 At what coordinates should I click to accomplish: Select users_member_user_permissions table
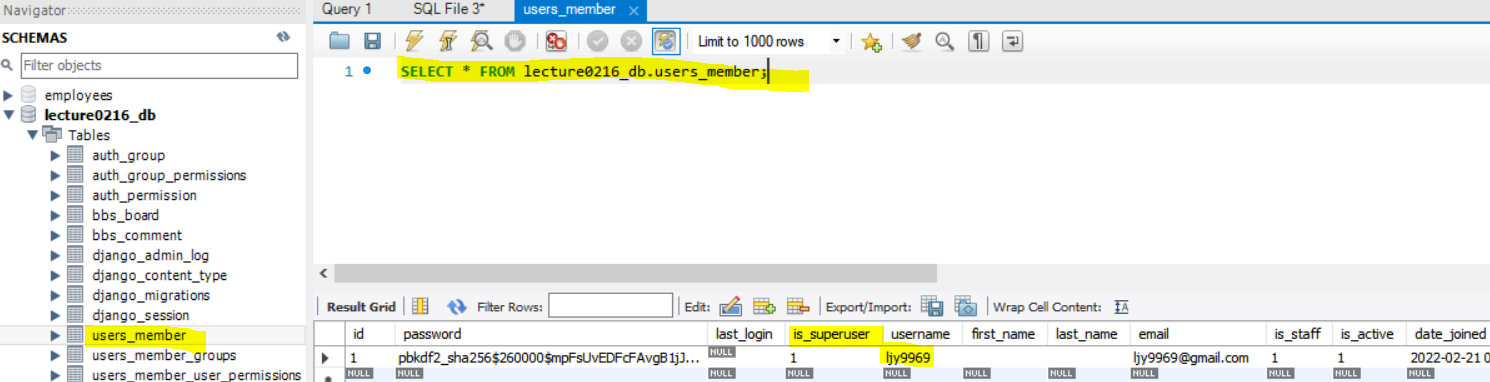click(196, 375)
